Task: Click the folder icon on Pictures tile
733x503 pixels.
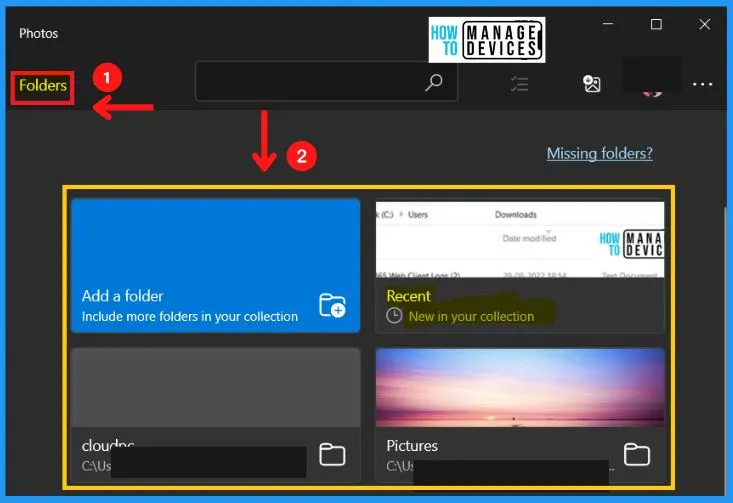Action: click(636, 455)
